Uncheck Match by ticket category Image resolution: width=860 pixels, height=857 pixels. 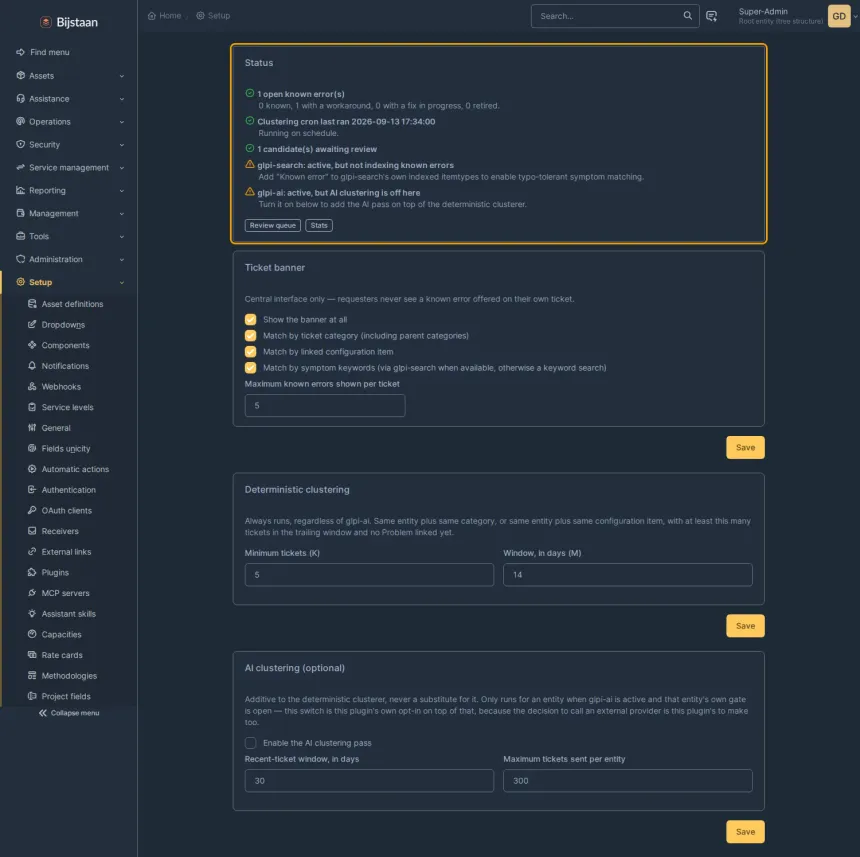click(x=251, y=336)
